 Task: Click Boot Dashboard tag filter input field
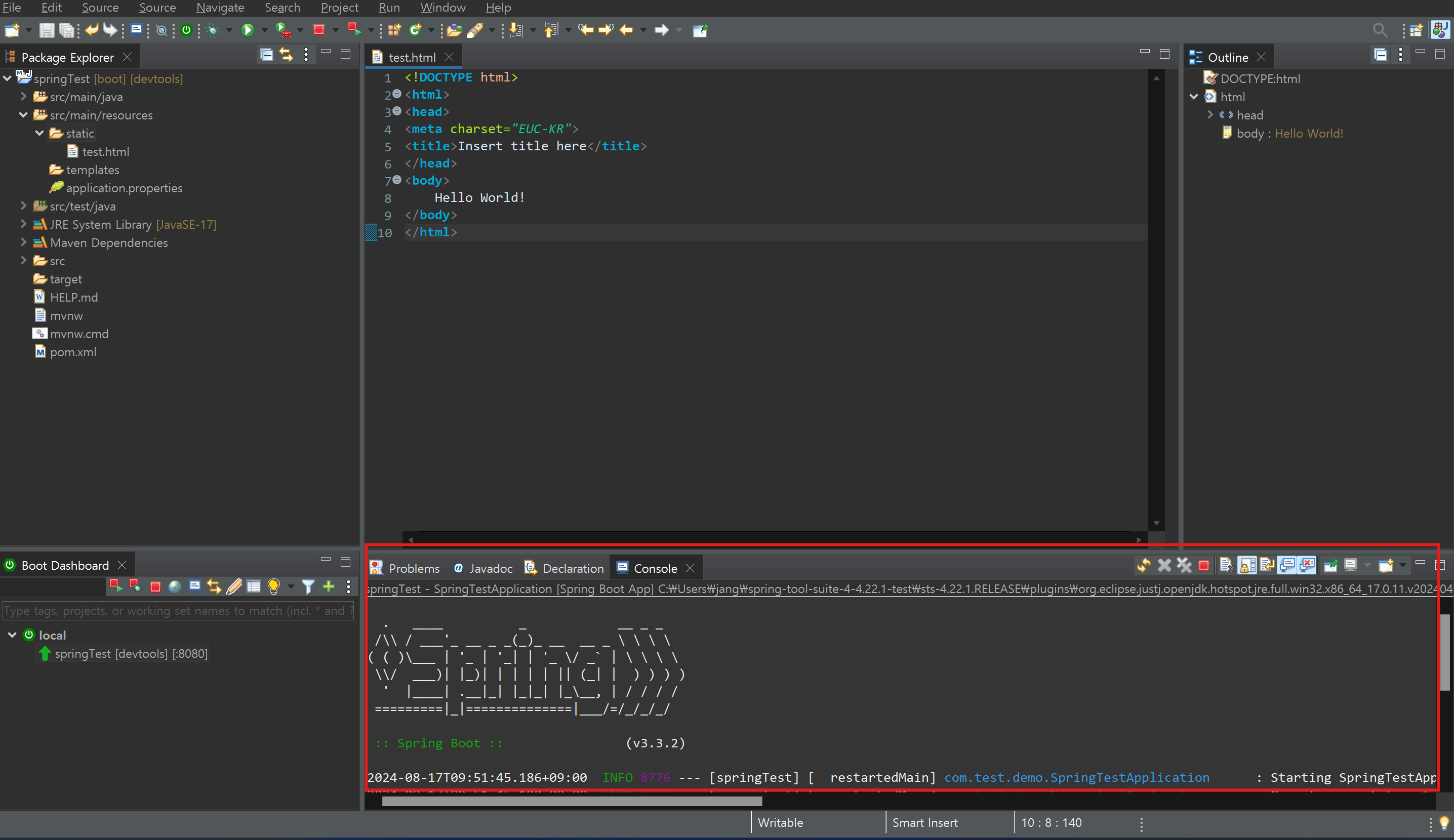pyautogui.click(x=178, y=611)
